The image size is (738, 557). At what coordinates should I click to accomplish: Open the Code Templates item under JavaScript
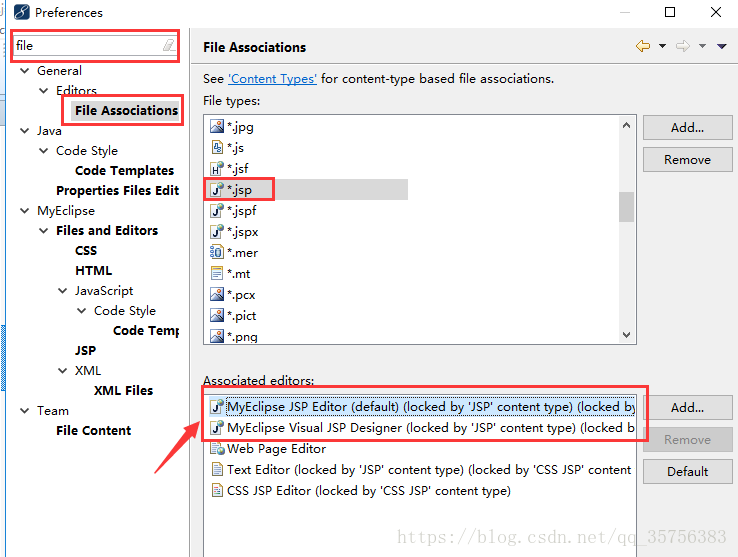[x=146, y=331]
